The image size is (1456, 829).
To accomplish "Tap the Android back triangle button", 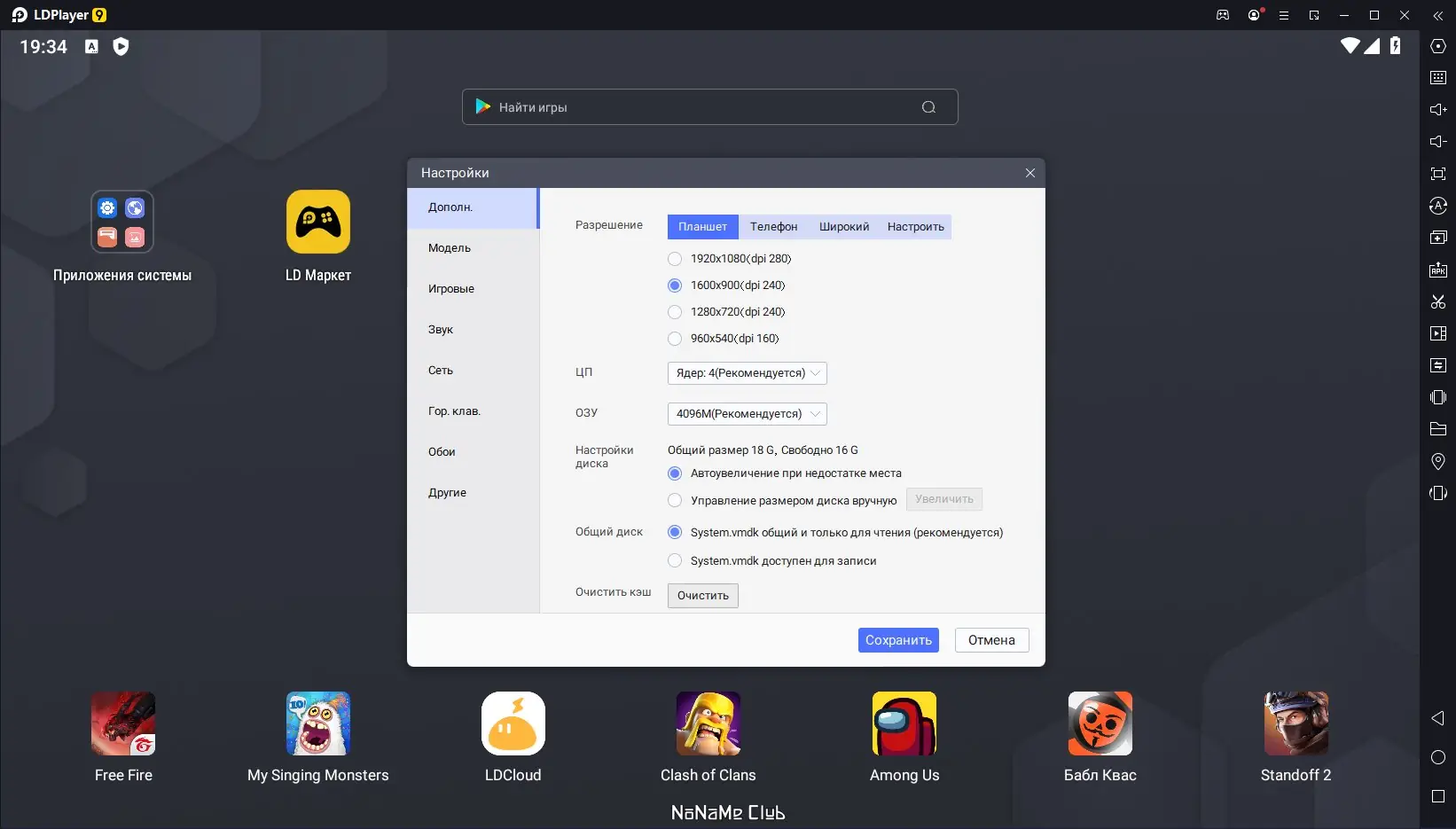I will pos(1438,718).
